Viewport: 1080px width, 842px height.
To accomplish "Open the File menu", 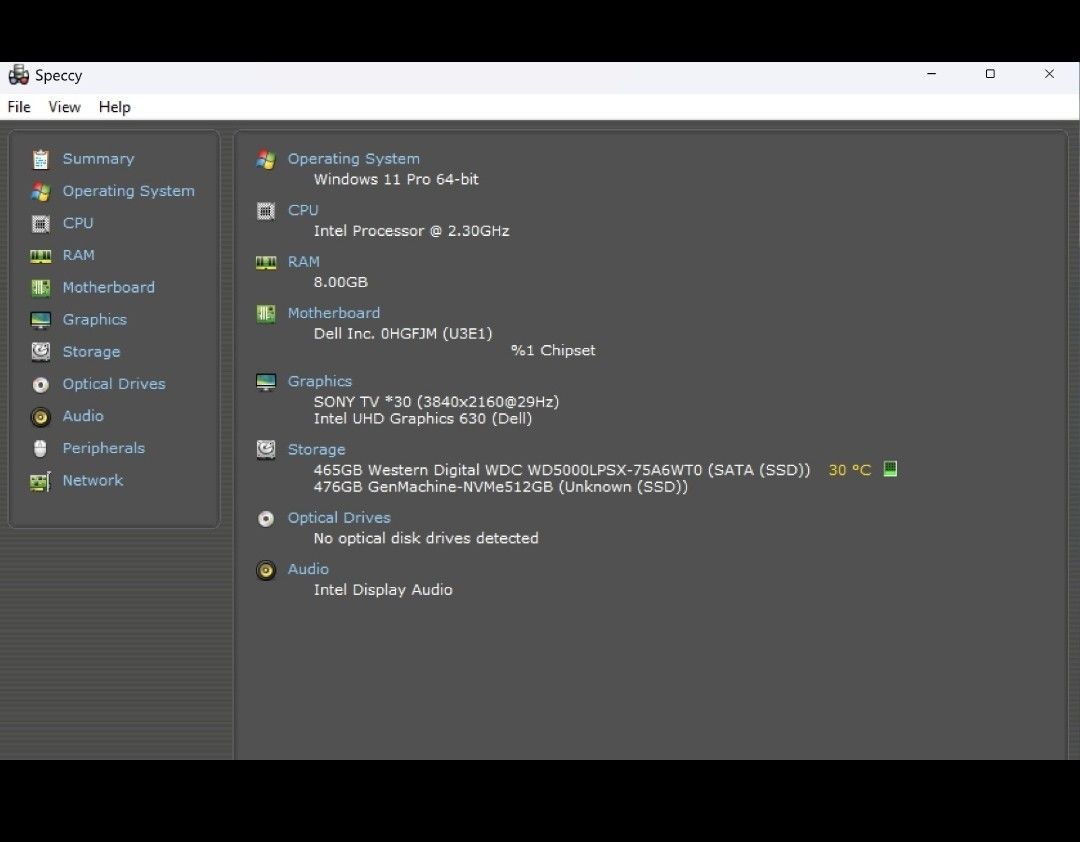I will pyautogui.click(x=19, y=107).
